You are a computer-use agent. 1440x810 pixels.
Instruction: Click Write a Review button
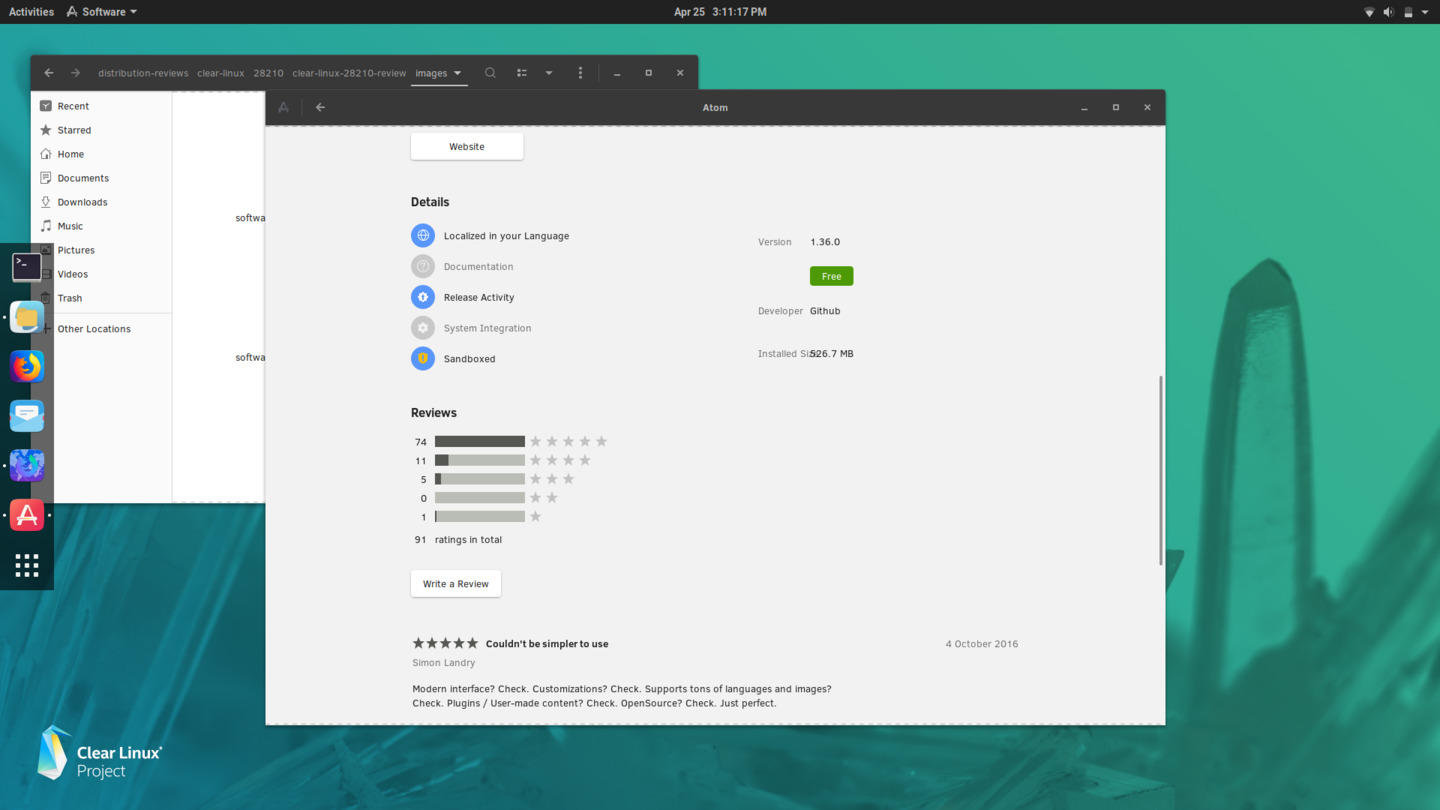click(x=456, y=583)
